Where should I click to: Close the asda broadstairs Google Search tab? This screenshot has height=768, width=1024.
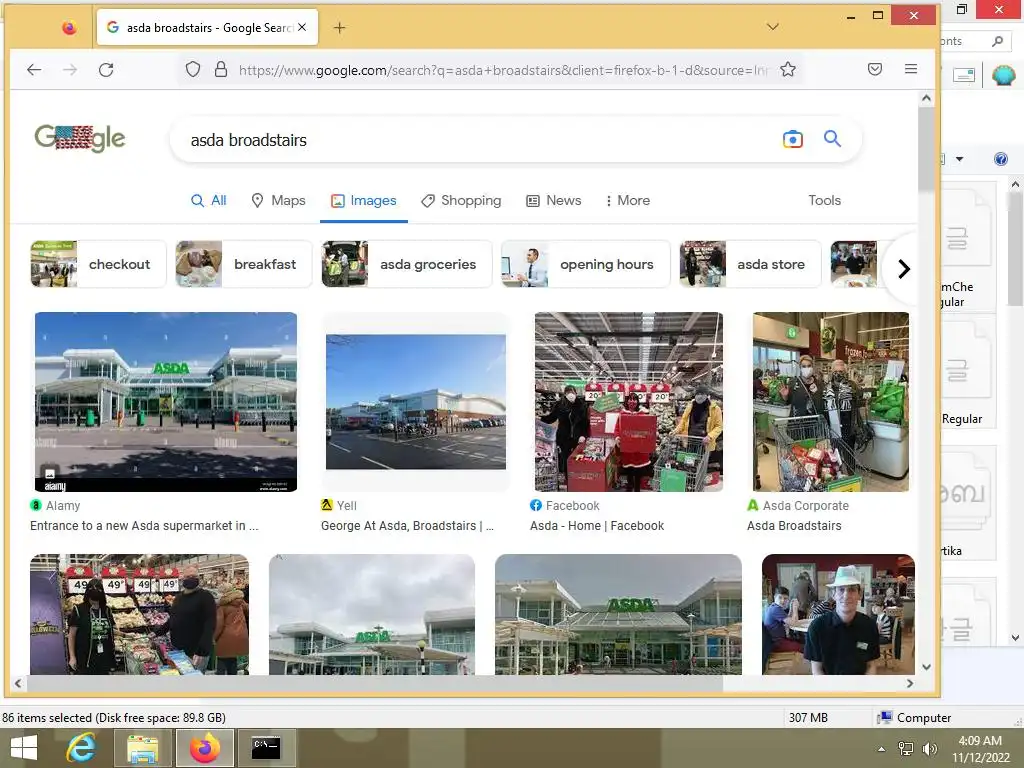click(302, 27)
